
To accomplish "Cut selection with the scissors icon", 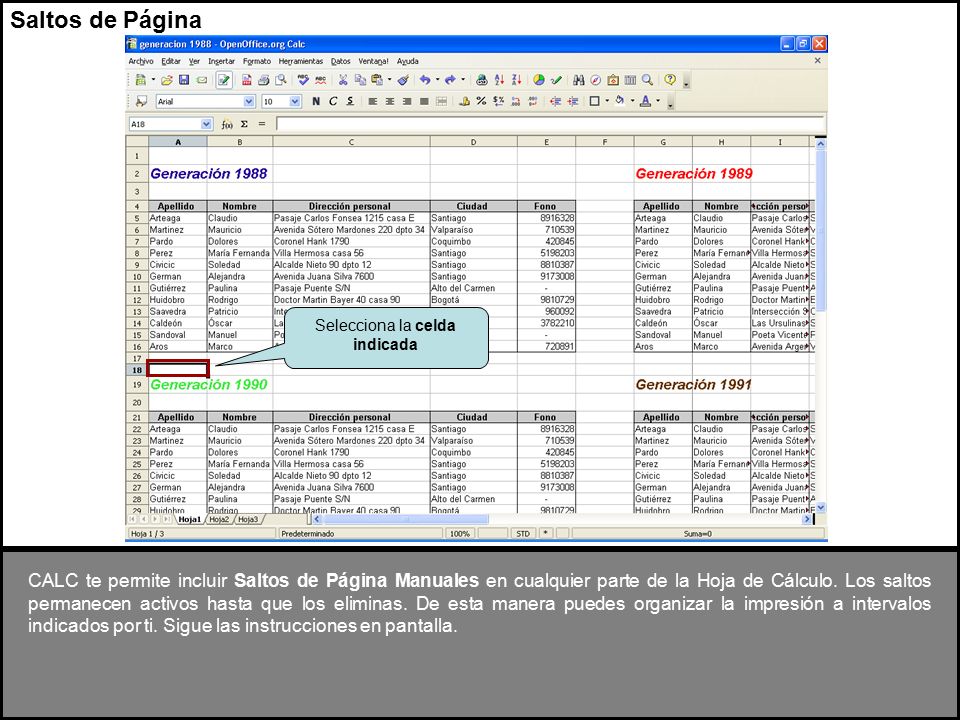I will (x=343, y=80).
